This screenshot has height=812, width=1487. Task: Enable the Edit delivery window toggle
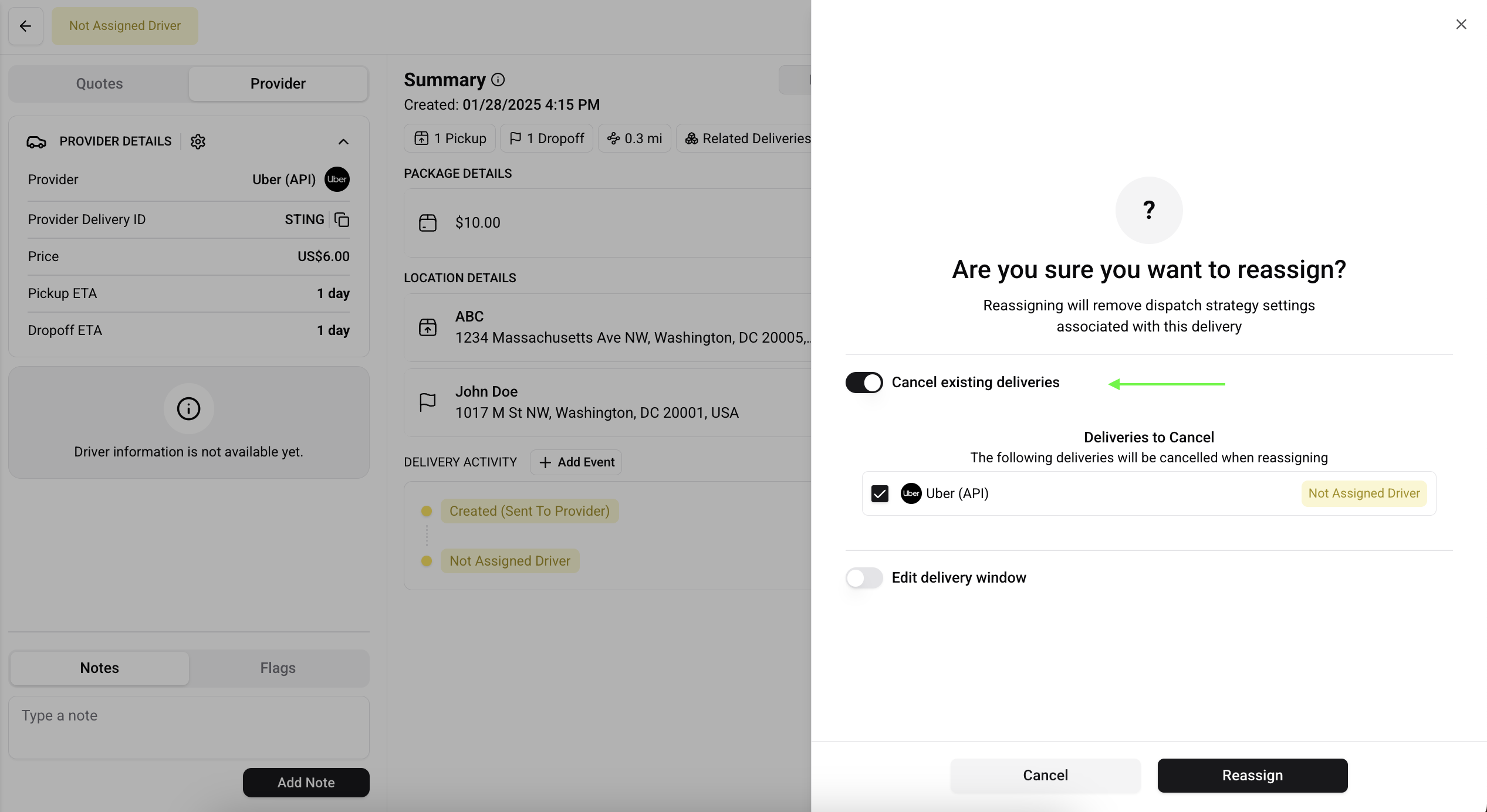tap(864, 578)
